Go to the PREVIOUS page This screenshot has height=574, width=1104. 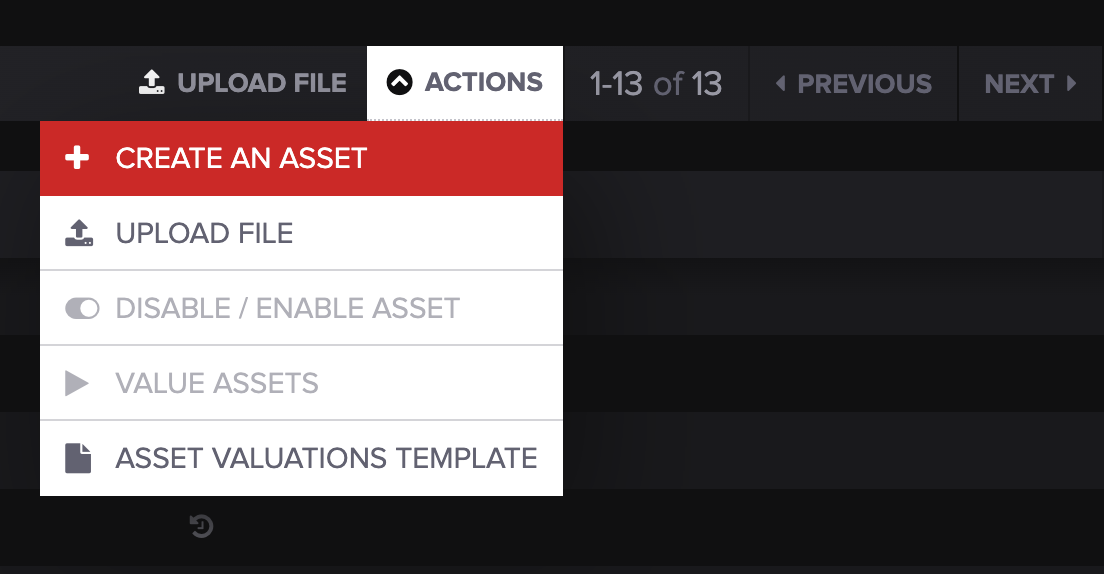click(864, 83)
